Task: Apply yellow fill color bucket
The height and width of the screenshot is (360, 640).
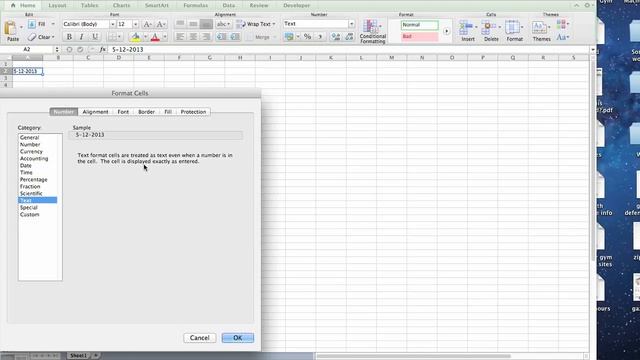Action: (x=136, y=37)
